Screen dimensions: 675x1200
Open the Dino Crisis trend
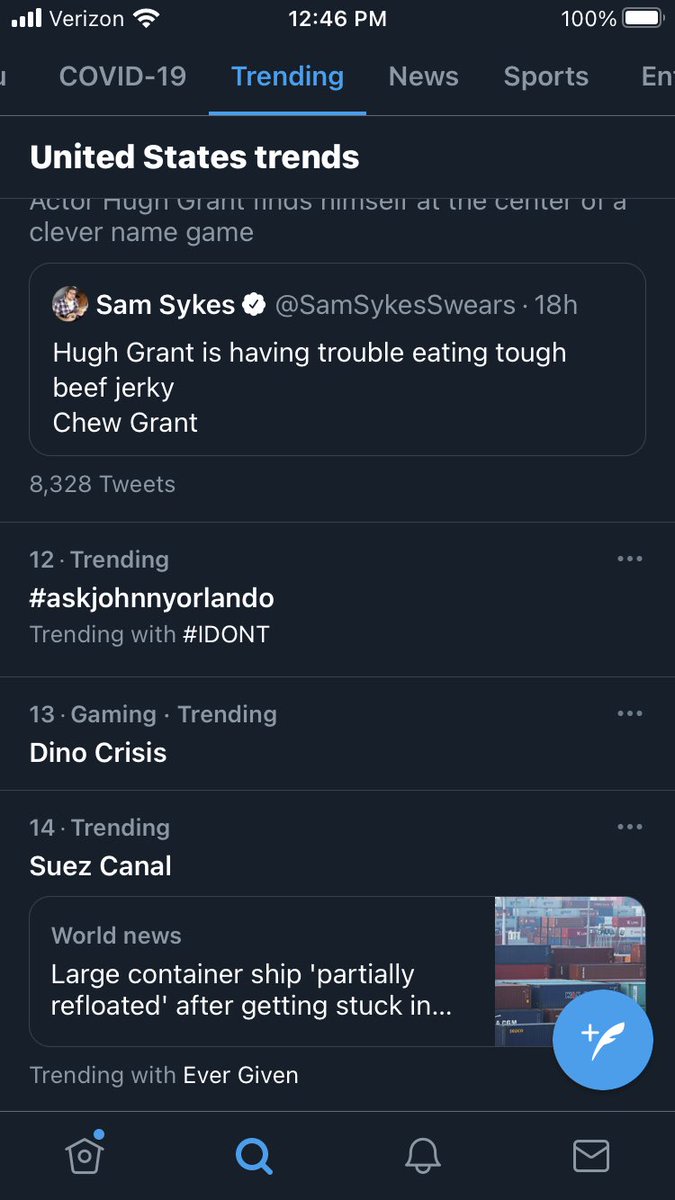pyautogui.click(x=98, y=752)
